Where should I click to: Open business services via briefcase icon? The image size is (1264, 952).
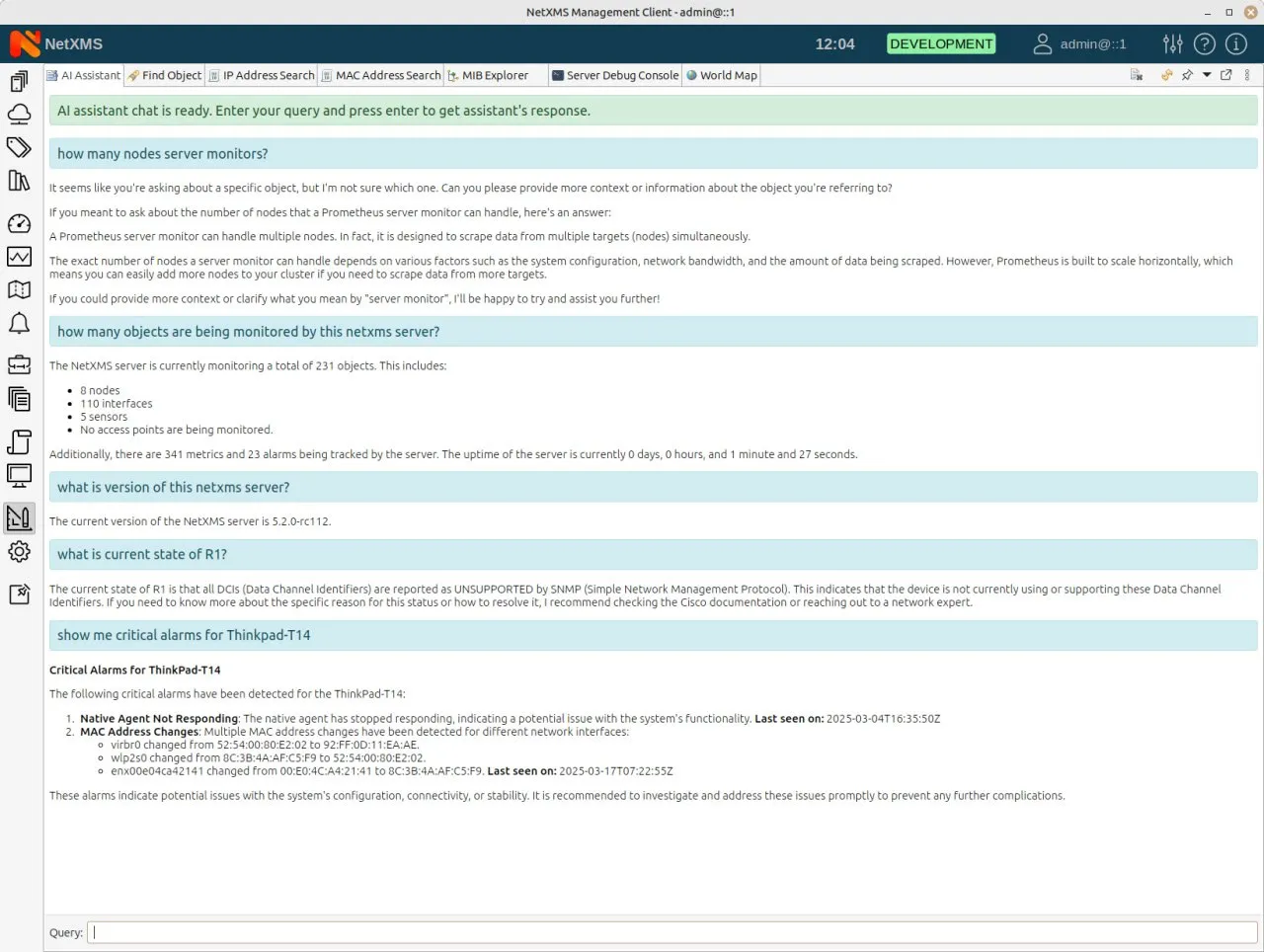coord(20,363)
